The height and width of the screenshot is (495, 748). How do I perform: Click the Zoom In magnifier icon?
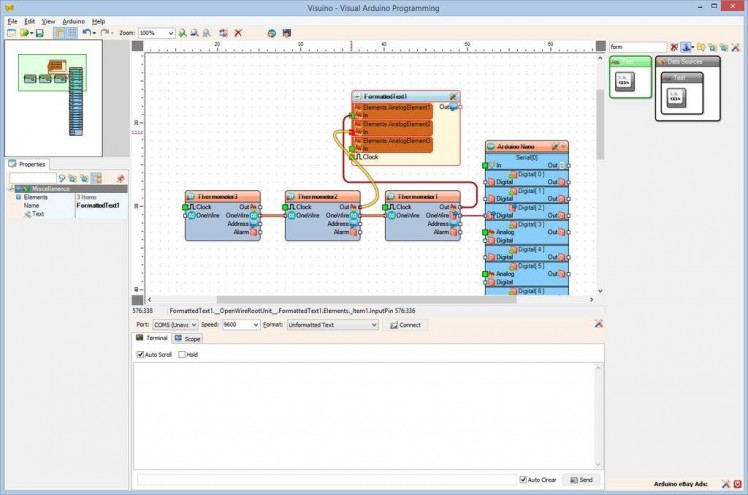point(181,33)
